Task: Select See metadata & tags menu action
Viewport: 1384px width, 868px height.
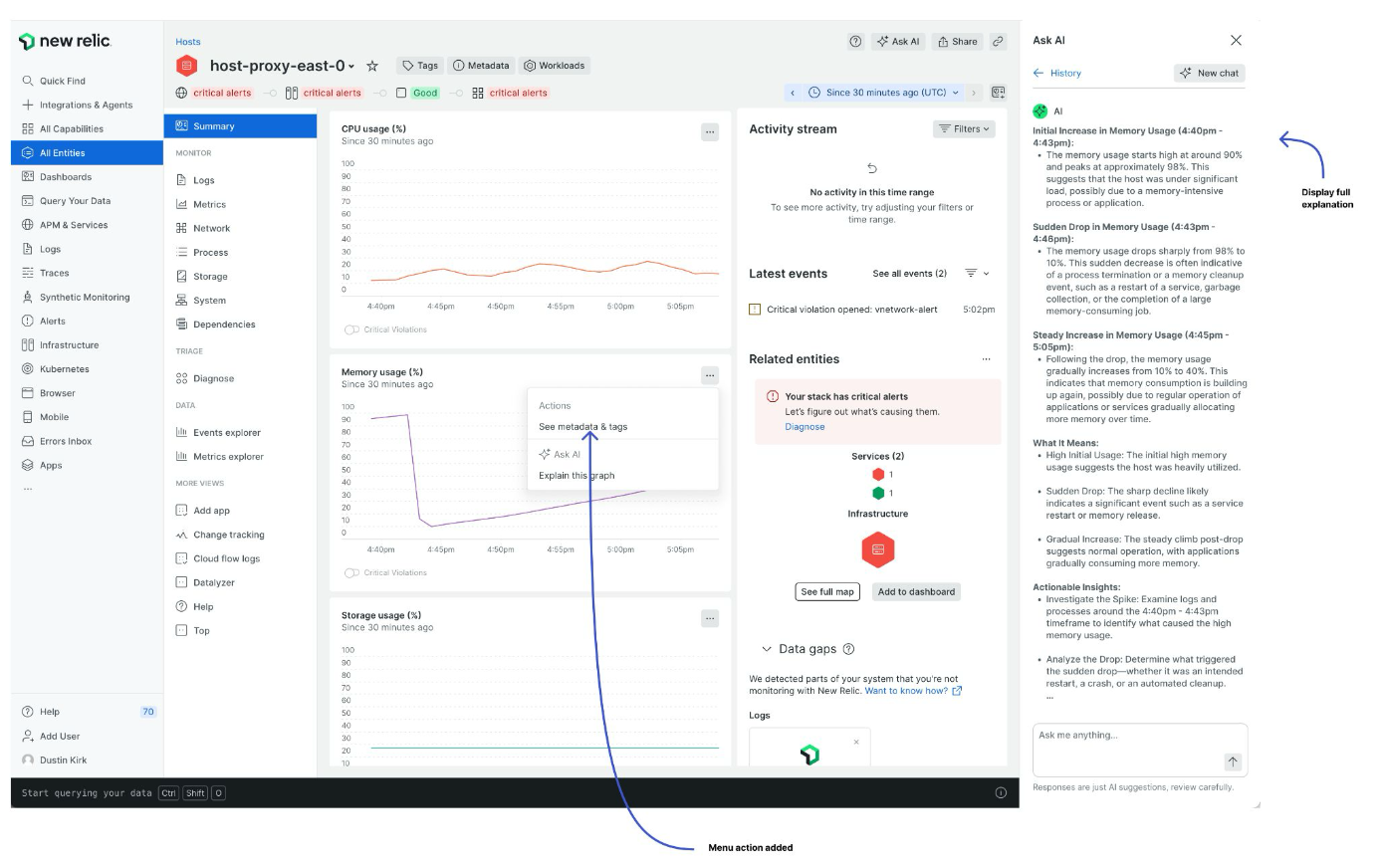Action: click(x=583, y=427)
